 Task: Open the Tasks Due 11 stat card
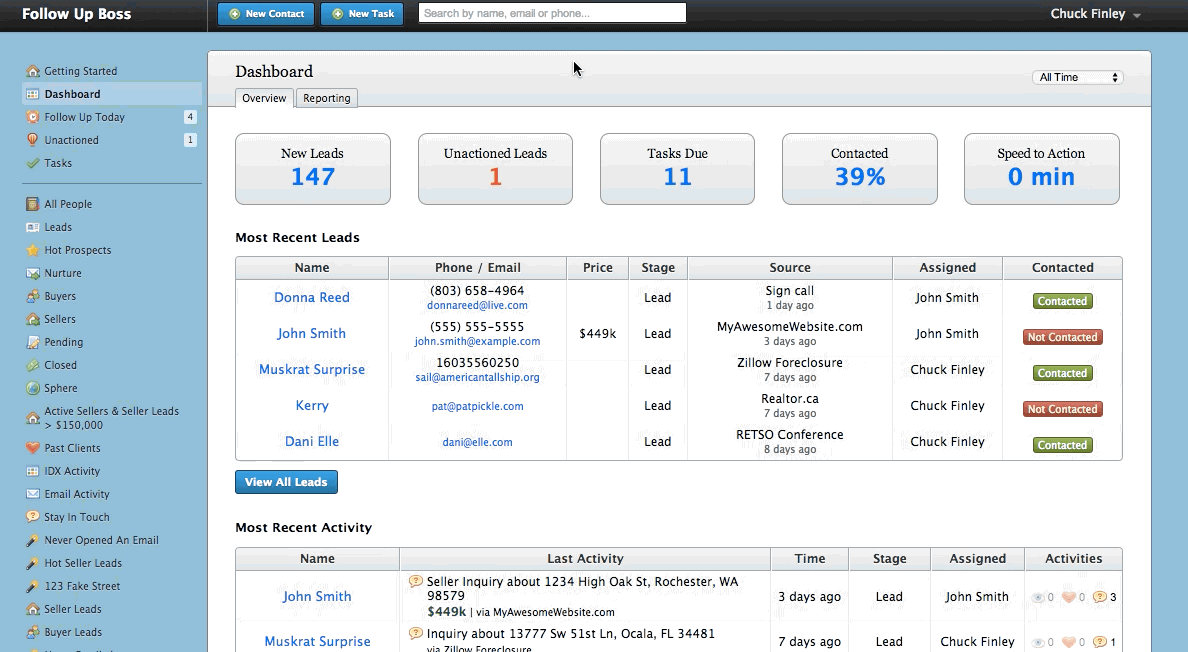click(677, 169)
